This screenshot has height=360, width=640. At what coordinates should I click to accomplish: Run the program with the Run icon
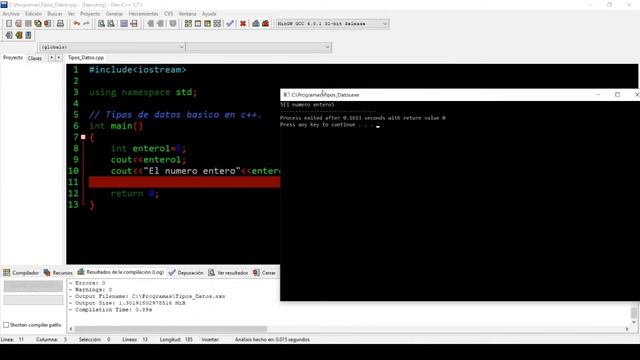pyautogui.click(x=198, y=24)
